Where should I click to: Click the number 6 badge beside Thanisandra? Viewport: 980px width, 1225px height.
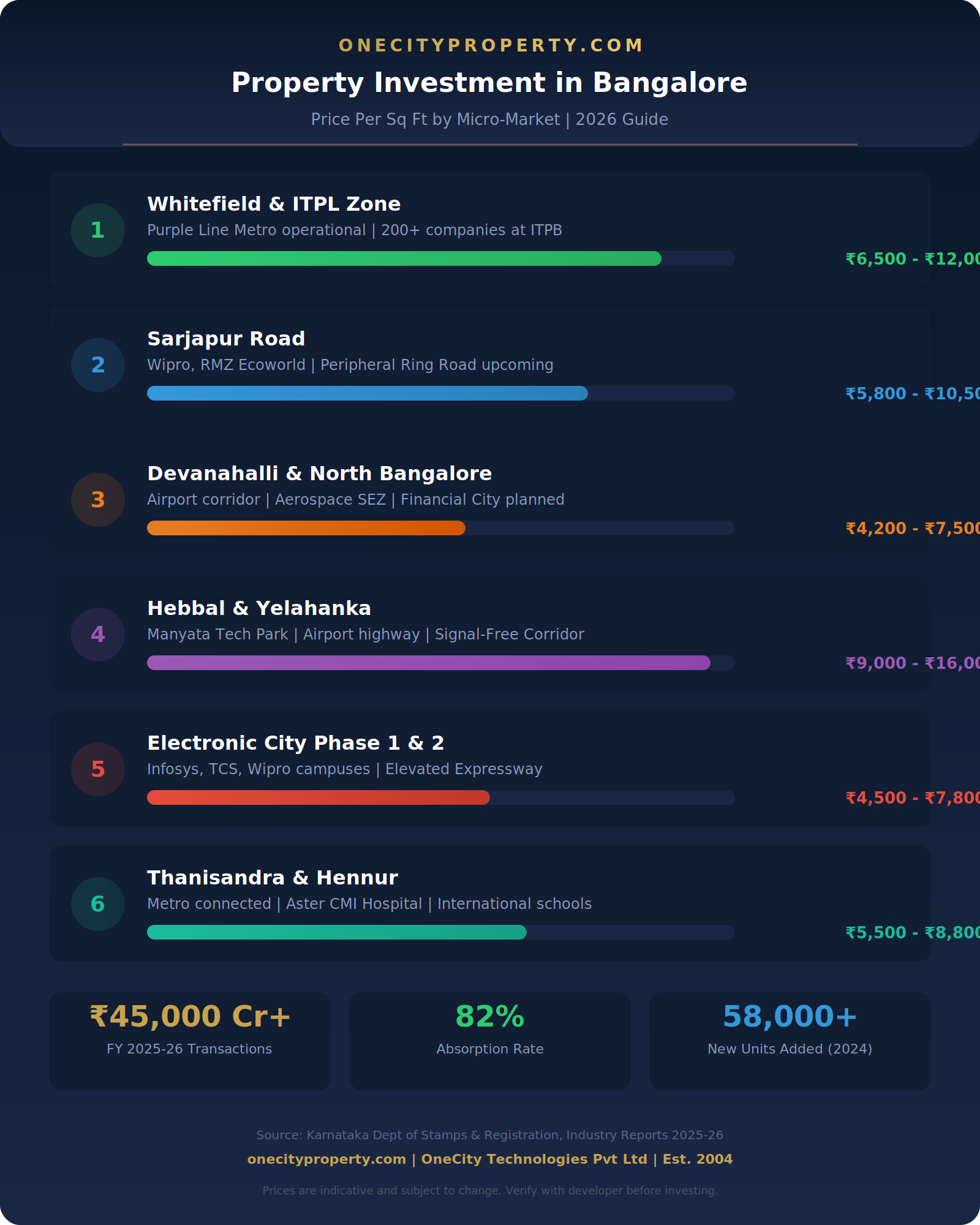click(97, 904)
